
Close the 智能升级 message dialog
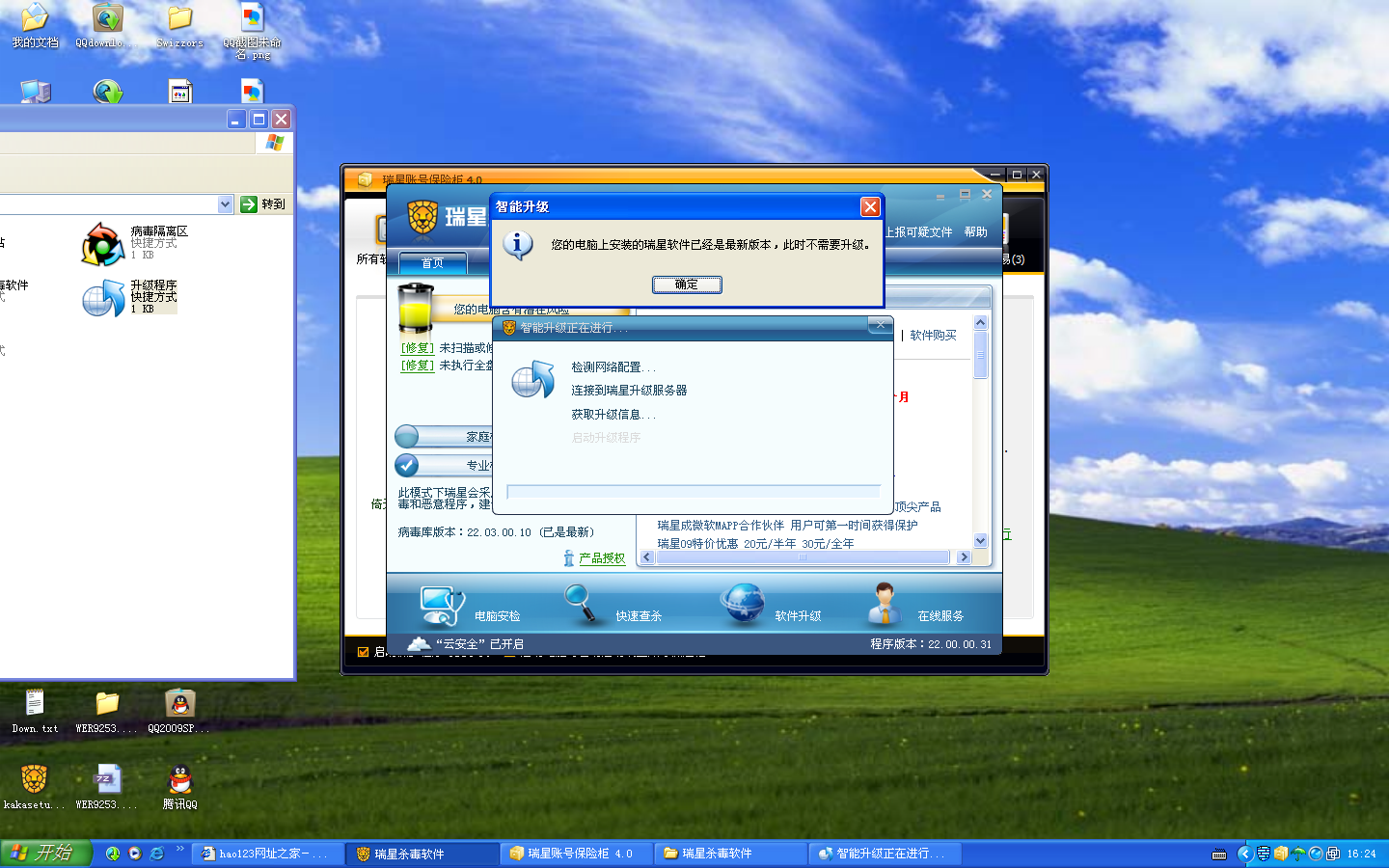870,206
